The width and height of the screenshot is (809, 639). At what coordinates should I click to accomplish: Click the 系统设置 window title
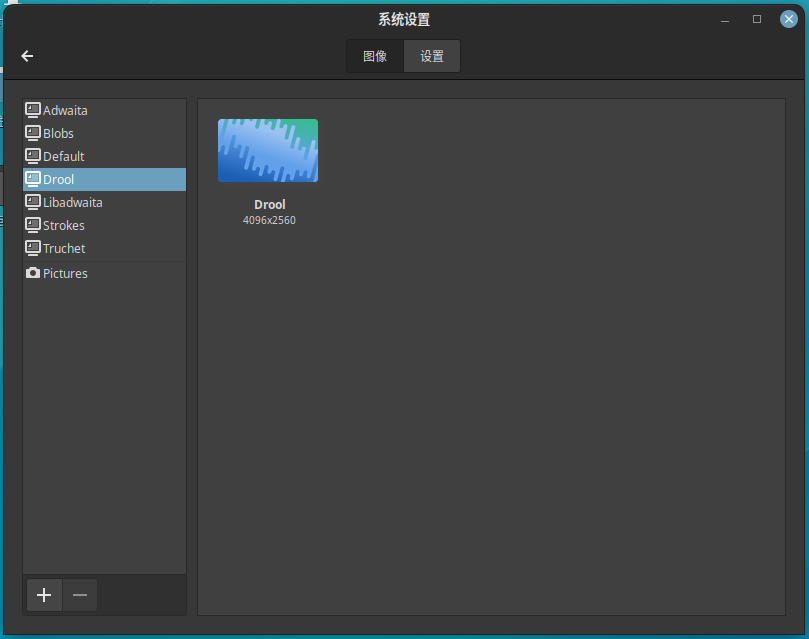pos(404,19)
